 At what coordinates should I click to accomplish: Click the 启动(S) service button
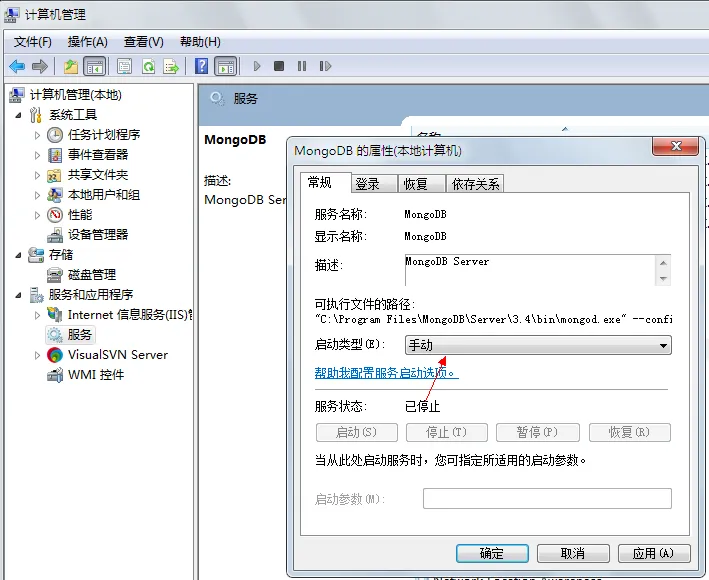(x=357, y=432)
